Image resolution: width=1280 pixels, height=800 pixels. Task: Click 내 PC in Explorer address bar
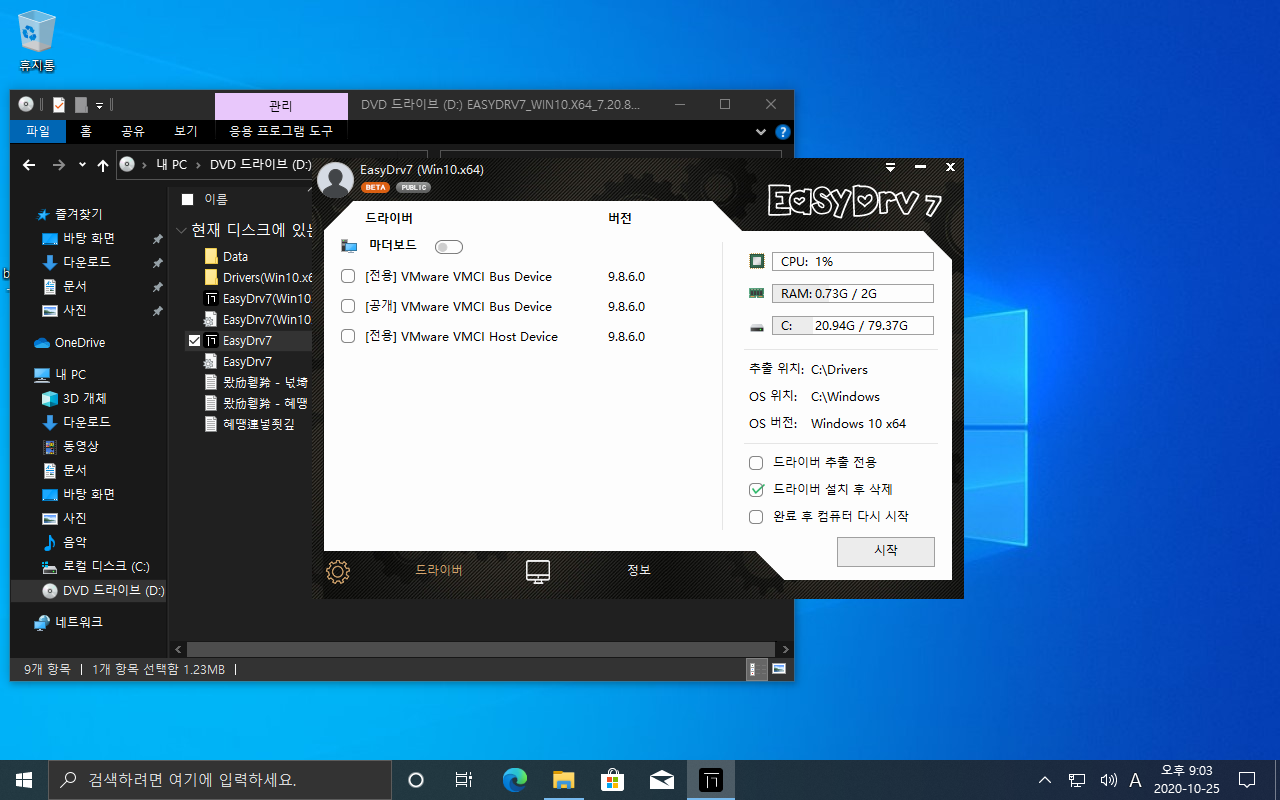[171, 165]
